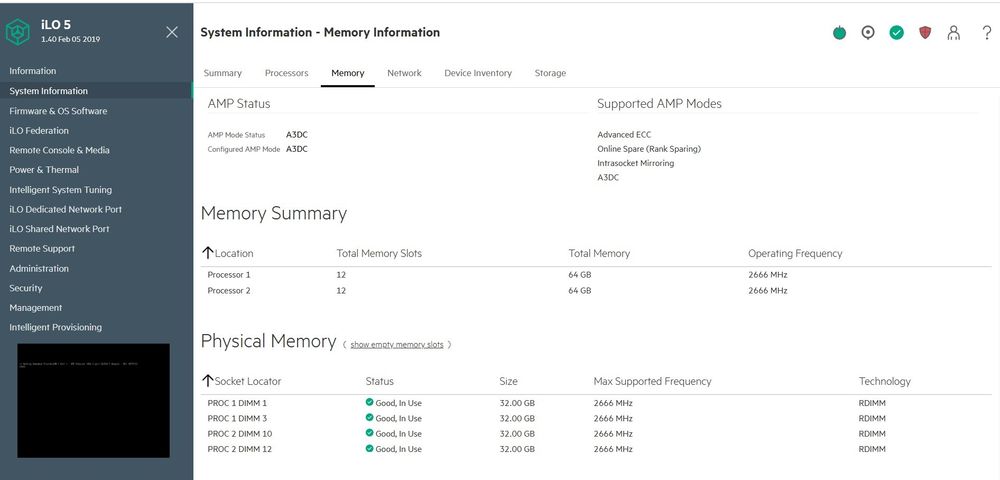Switch to the Storage tab
1000x480 pixels.
pyautogui.click(x=550, y=73)
